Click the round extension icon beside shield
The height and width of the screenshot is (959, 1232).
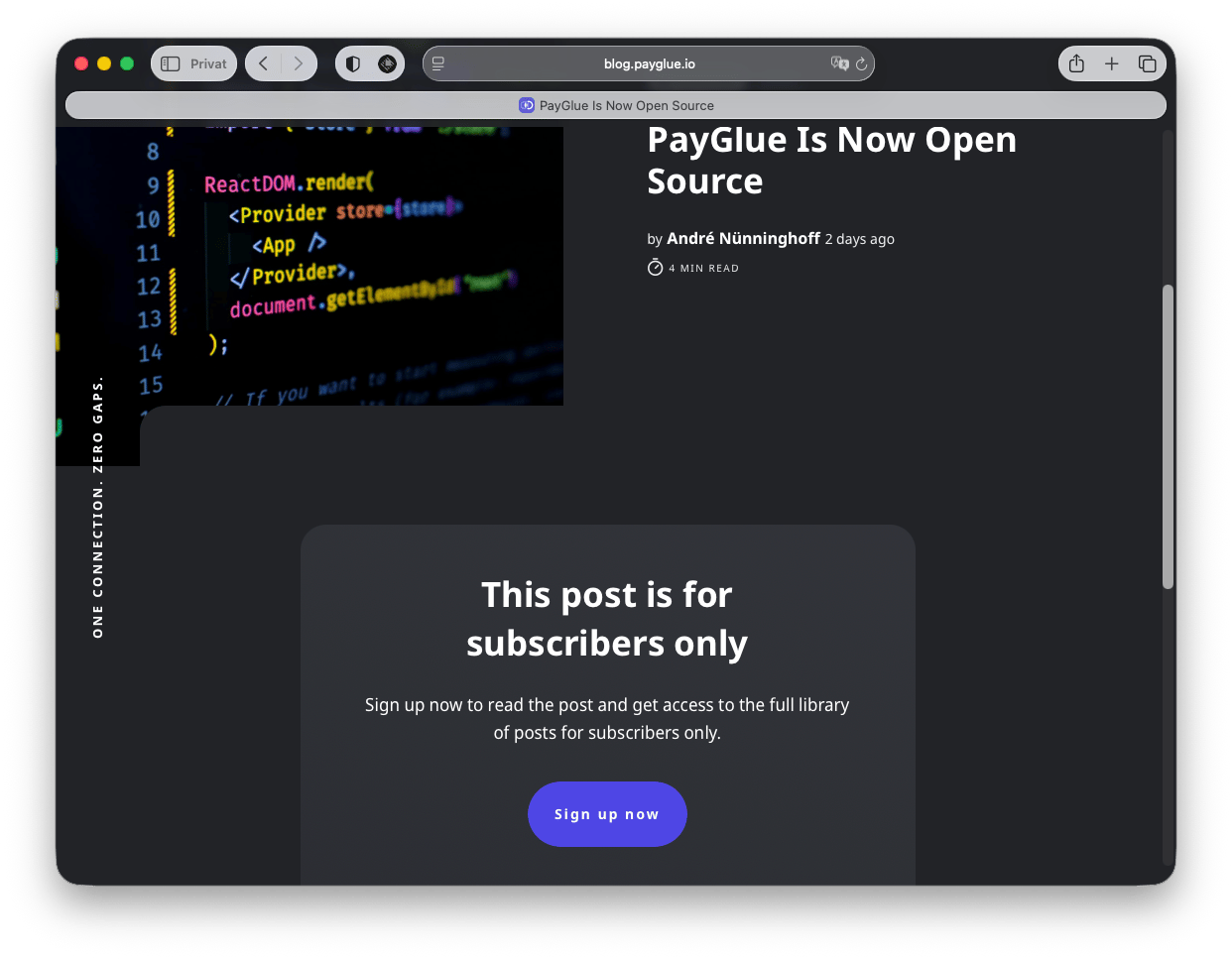pyautogui.click(x=387, y=63)
